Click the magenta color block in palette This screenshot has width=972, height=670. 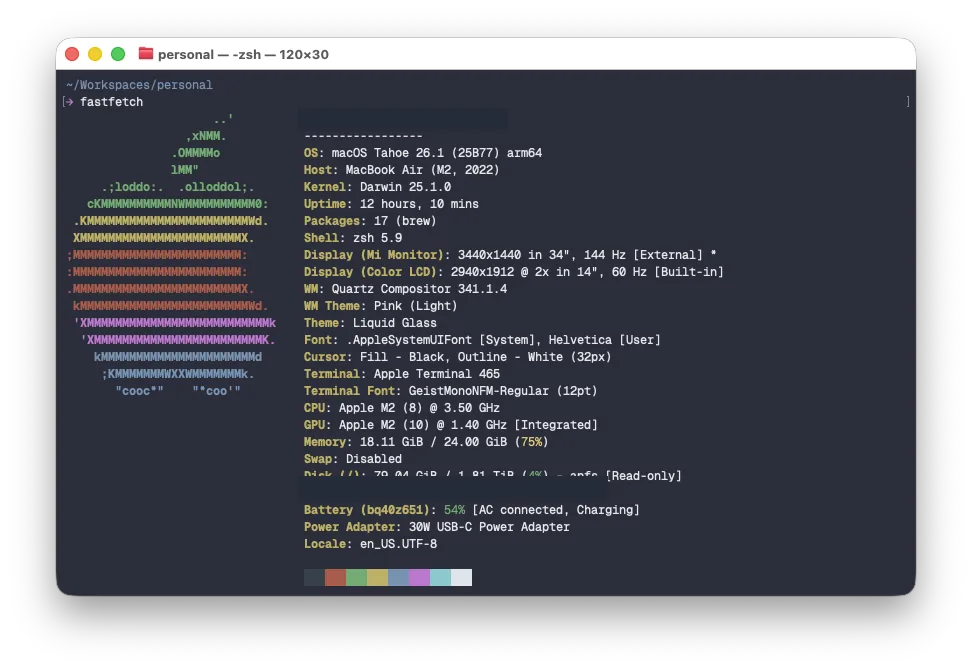pyautogui.click(x=420, y=578)
